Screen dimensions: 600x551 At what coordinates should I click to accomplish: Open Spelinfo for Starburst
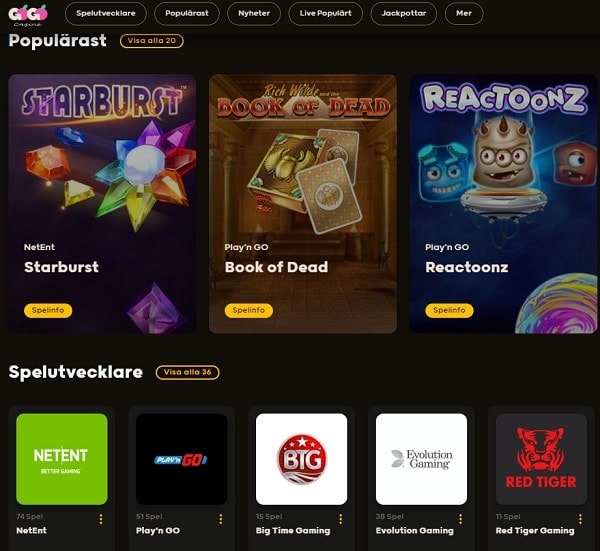[48, 310]
